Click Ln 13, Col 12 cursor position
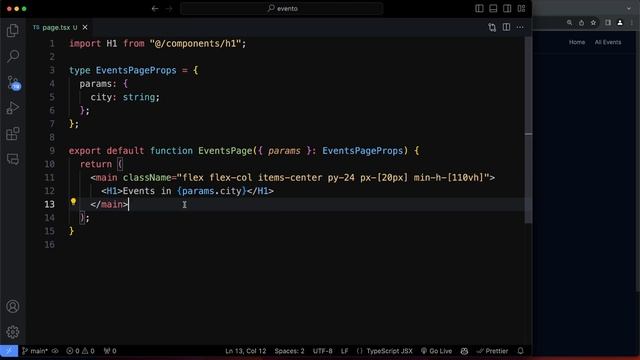640x360 pixels. pyautogui.click(x=245, y=351)
